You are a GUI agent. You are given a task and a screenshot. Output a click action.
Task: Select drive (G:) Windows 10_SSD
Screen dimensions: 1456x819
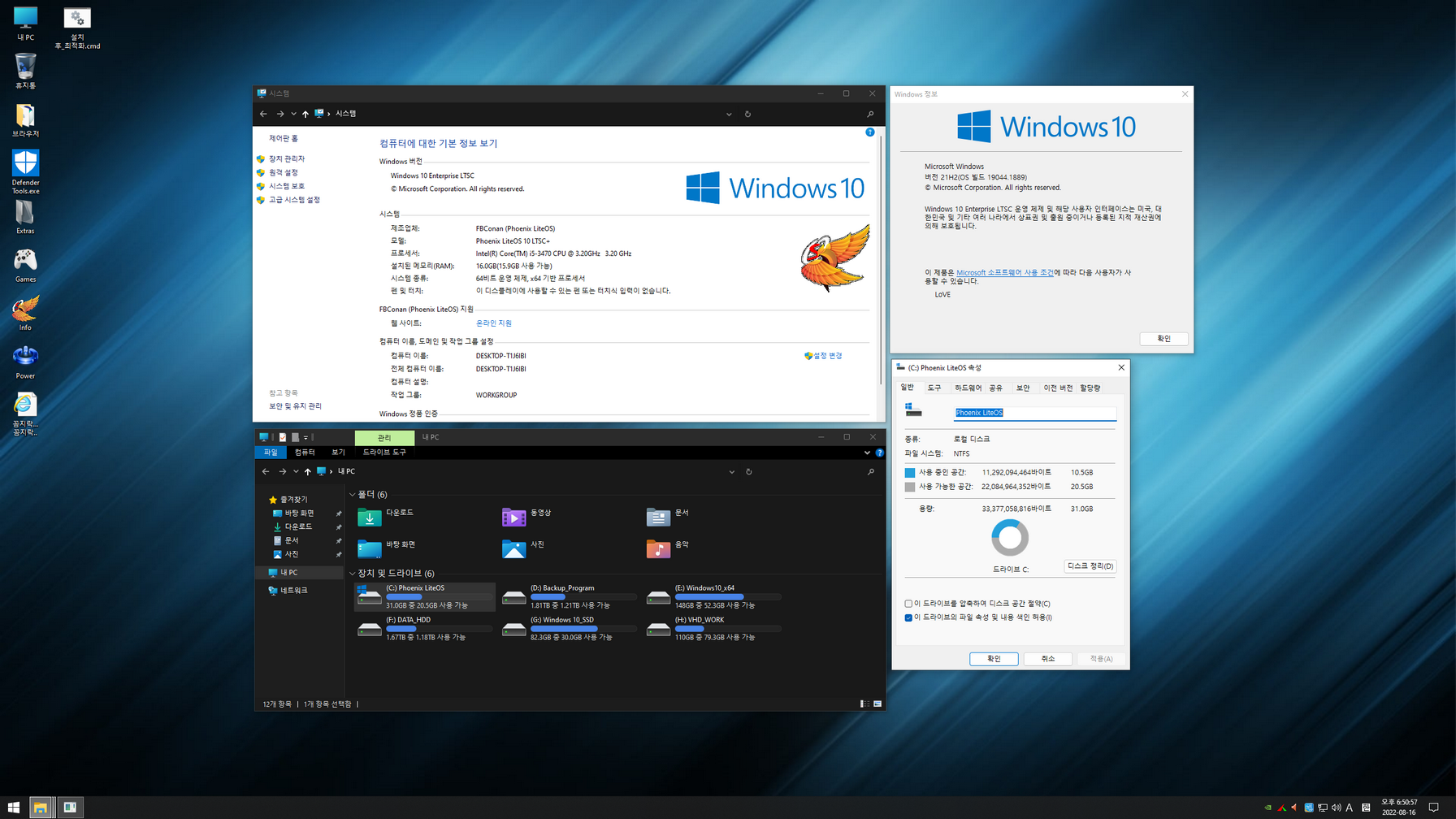pos(568,628)
